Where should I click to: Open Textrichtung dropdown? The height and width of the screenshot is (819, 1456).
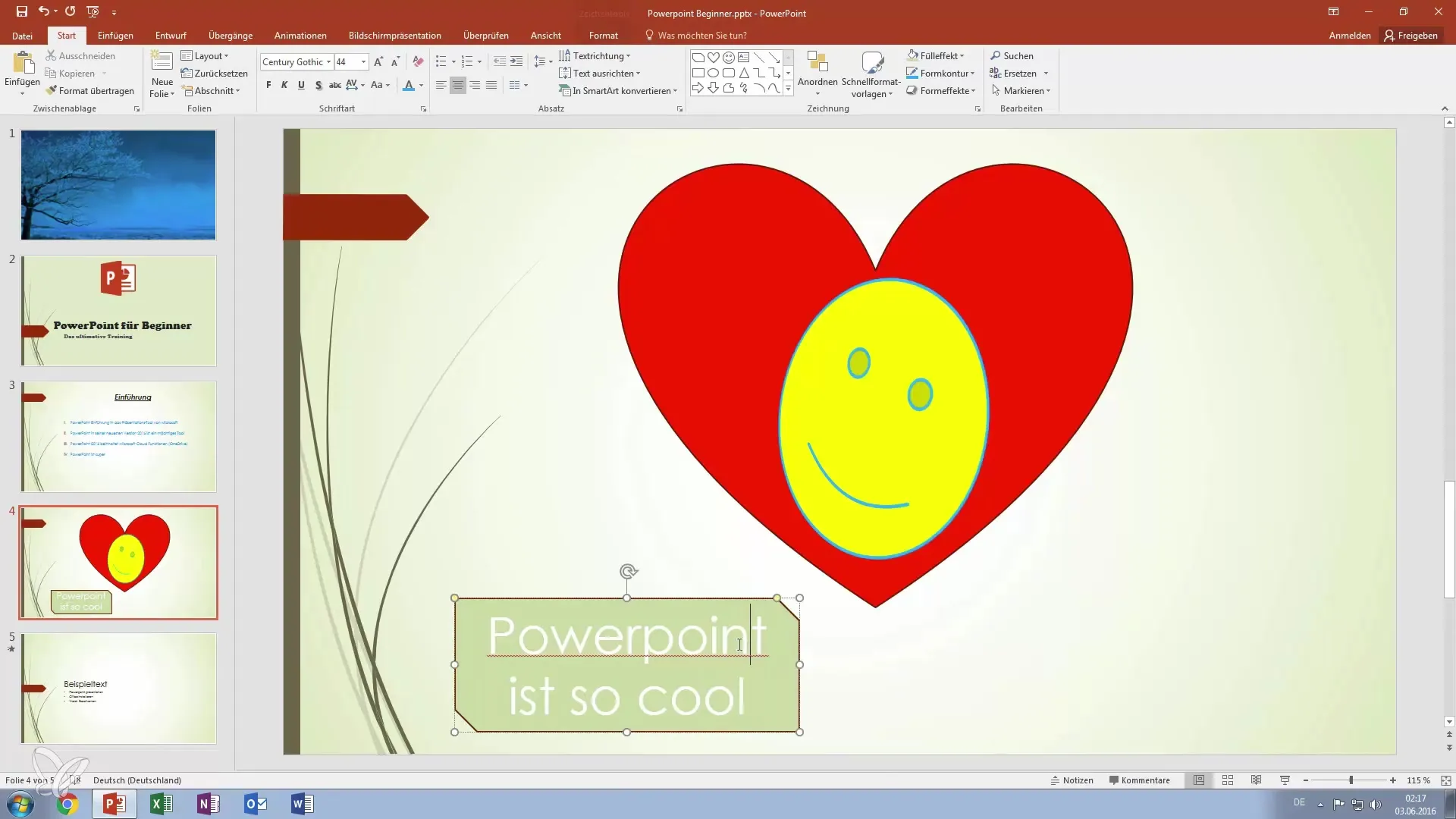pos(595,56)
